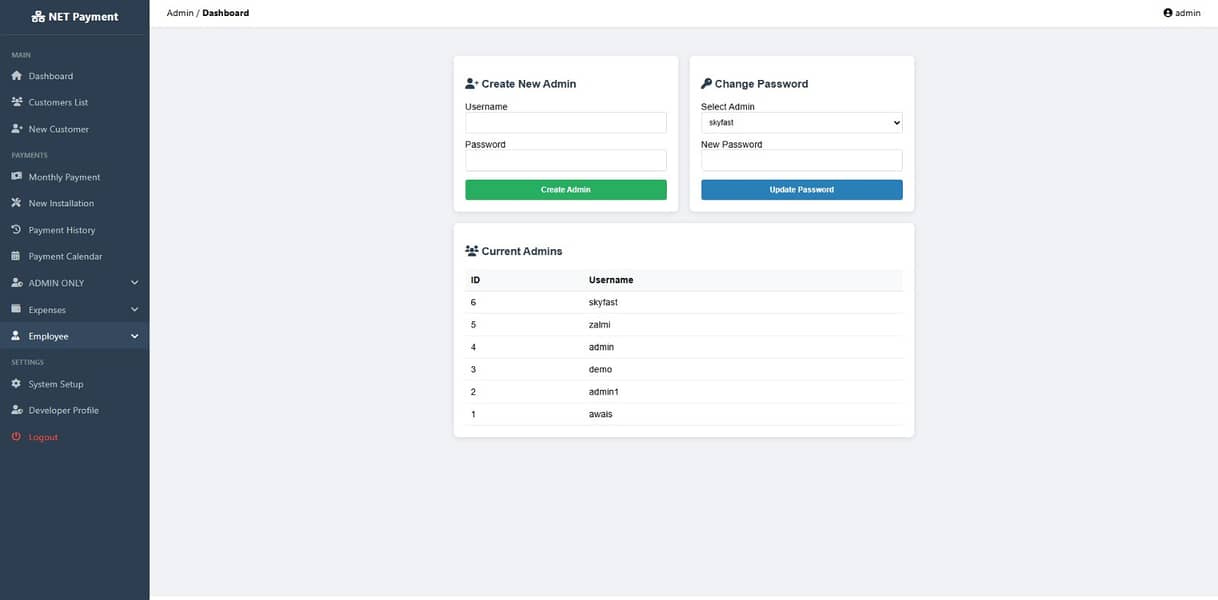Click the Logout link
The height and width of the screenshot is (600, 1218).
pos(43,437)
